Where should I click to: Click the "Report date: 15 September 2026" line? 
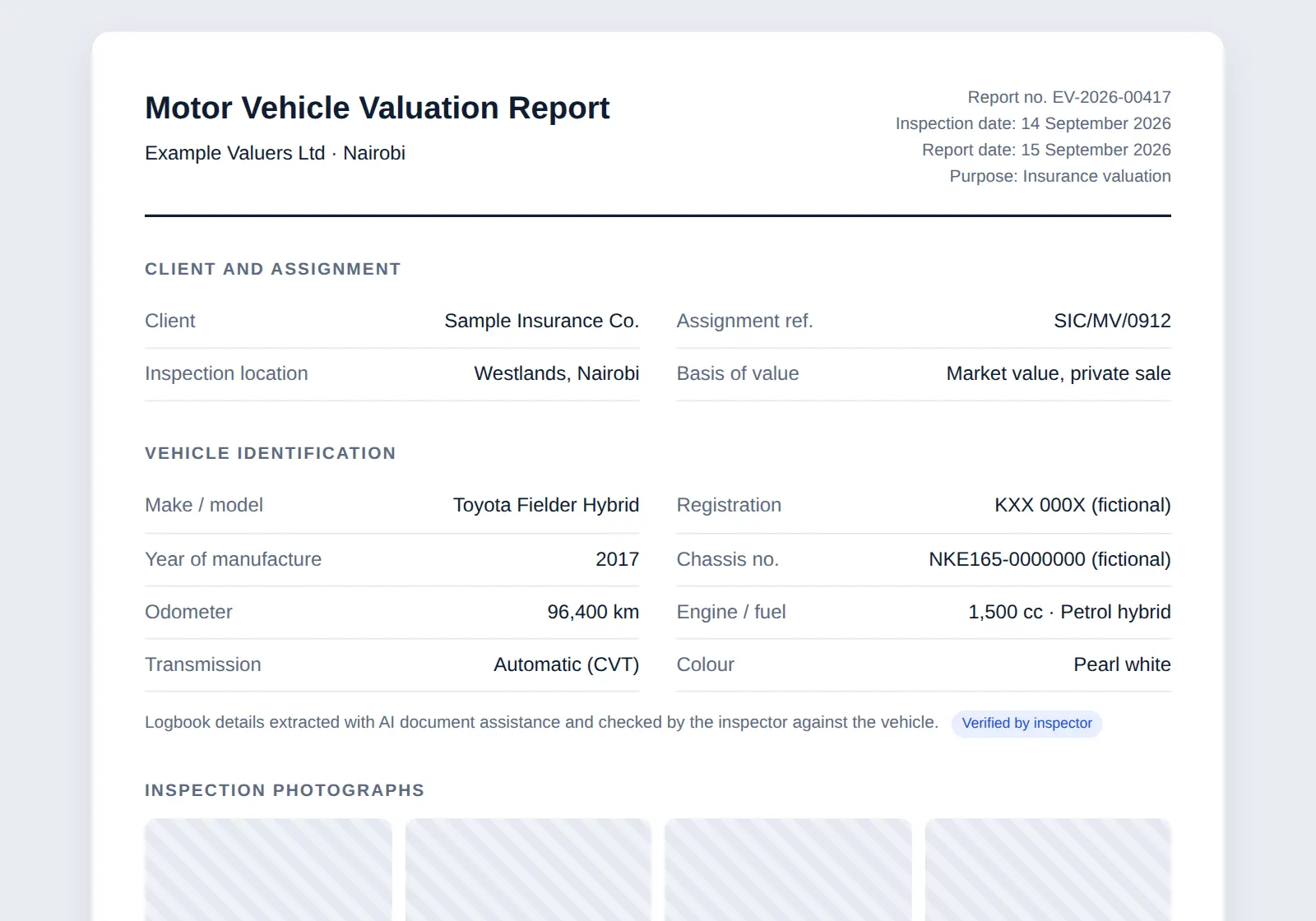click(x=1046, y=150)
